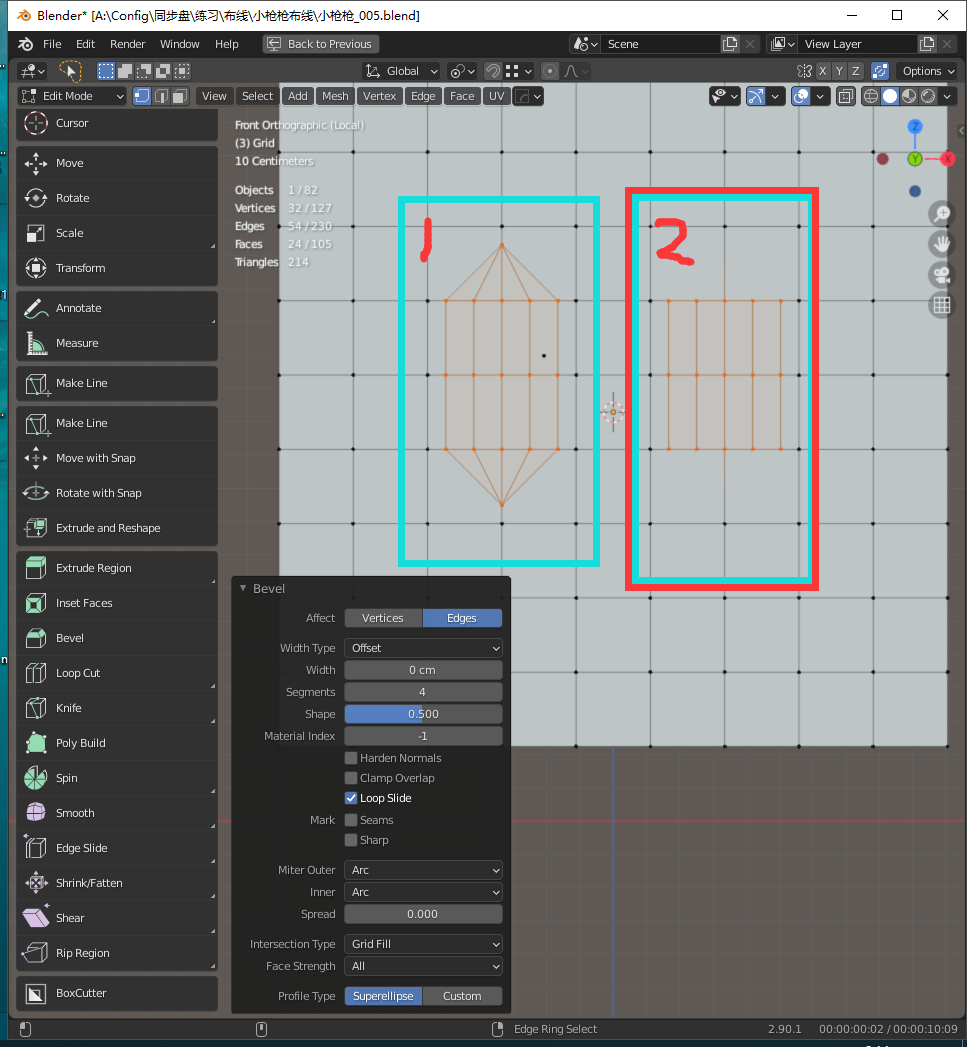The width and height of the screenshot is (967, 1047).
Task: Click the Back to Previous button
Action: coord(321,44)
